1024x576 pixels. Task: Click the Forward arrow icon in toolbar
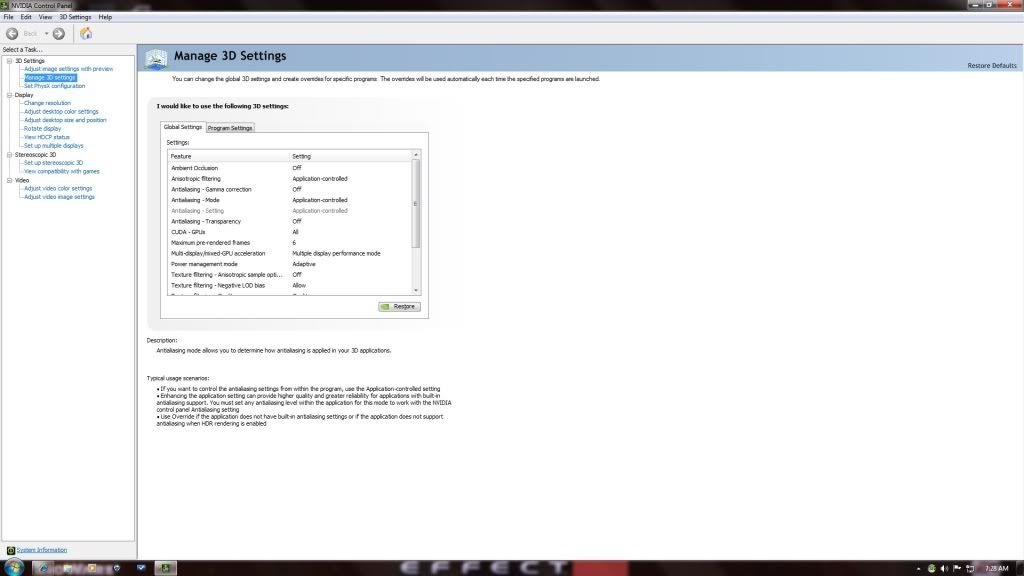[x=59, y=33]
